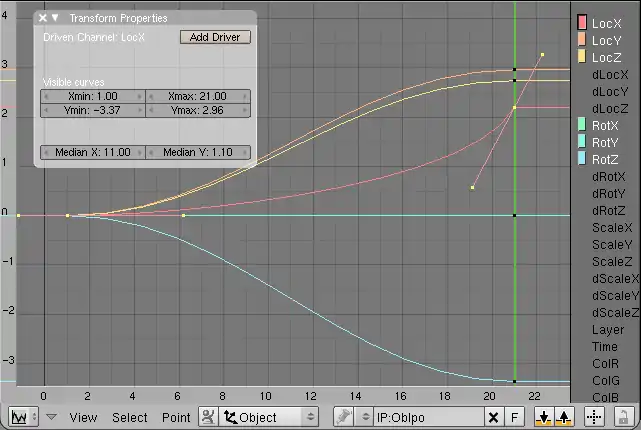This screenshot has height=430, width=641.
Task: Collapse Transform Properties with its triangle
Action: coord(55,18)
